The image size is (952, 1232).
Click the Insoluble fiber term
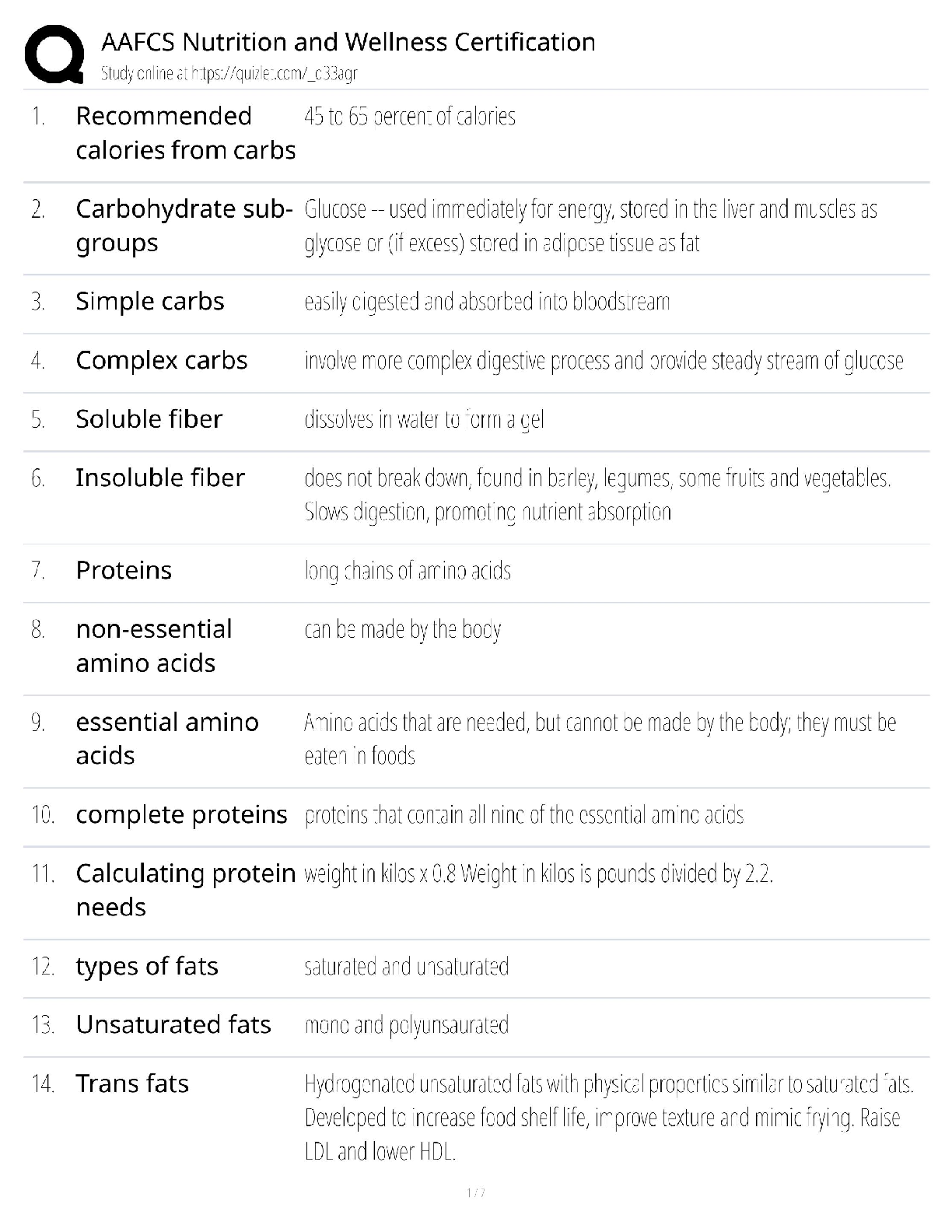click(x=160, y=478)
